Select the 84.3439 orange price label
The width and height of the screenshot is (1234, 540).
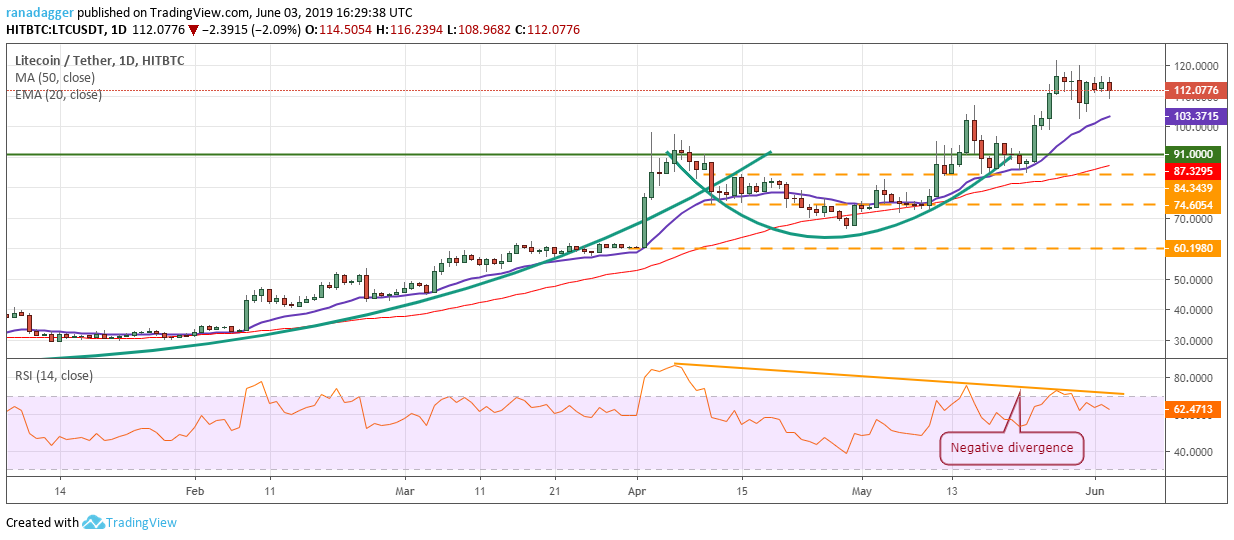coord(1194,188)
